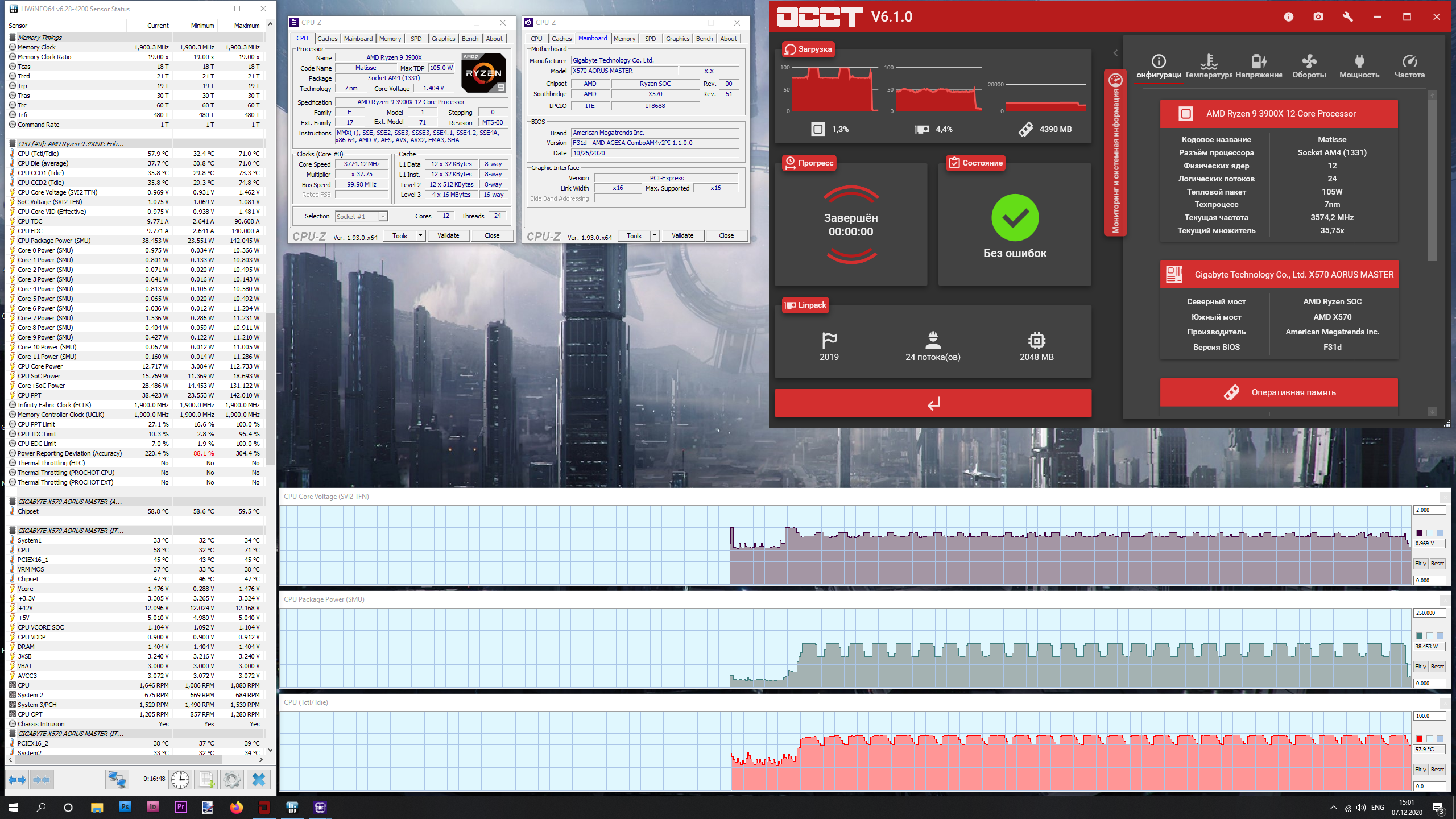The height and width of the screenshot is (819, 1456).
Task: Switch to Memory tab in left CPU-Z
Action: [390, 38]
